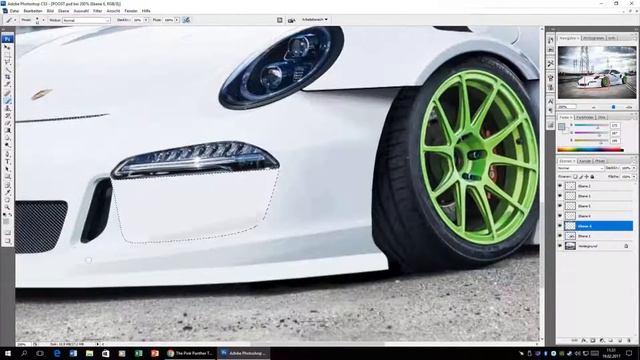Toggle lock all padlock in Ebenen panel

point(592,177)
